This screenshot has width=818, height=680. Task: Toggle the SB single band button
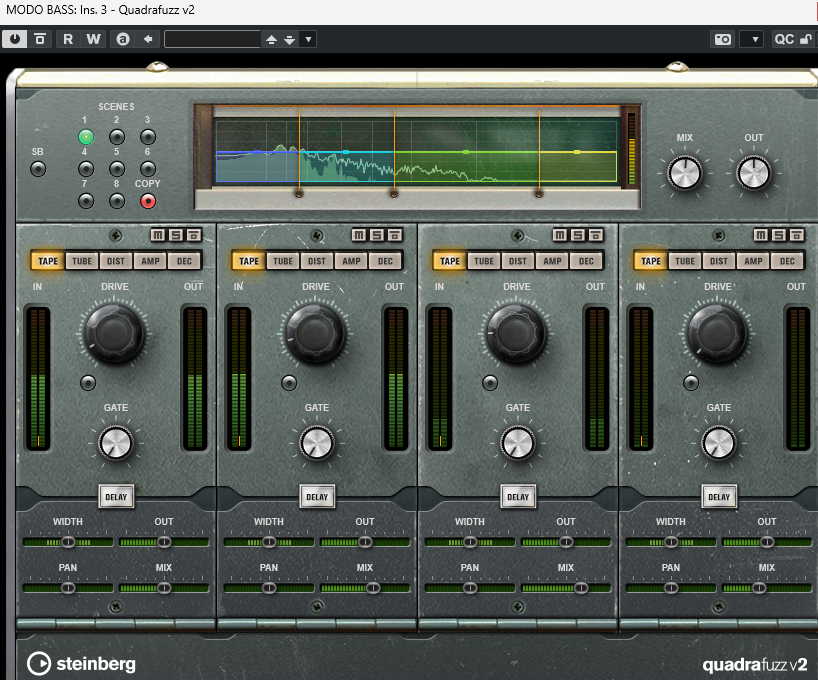[x=38, y=169]
